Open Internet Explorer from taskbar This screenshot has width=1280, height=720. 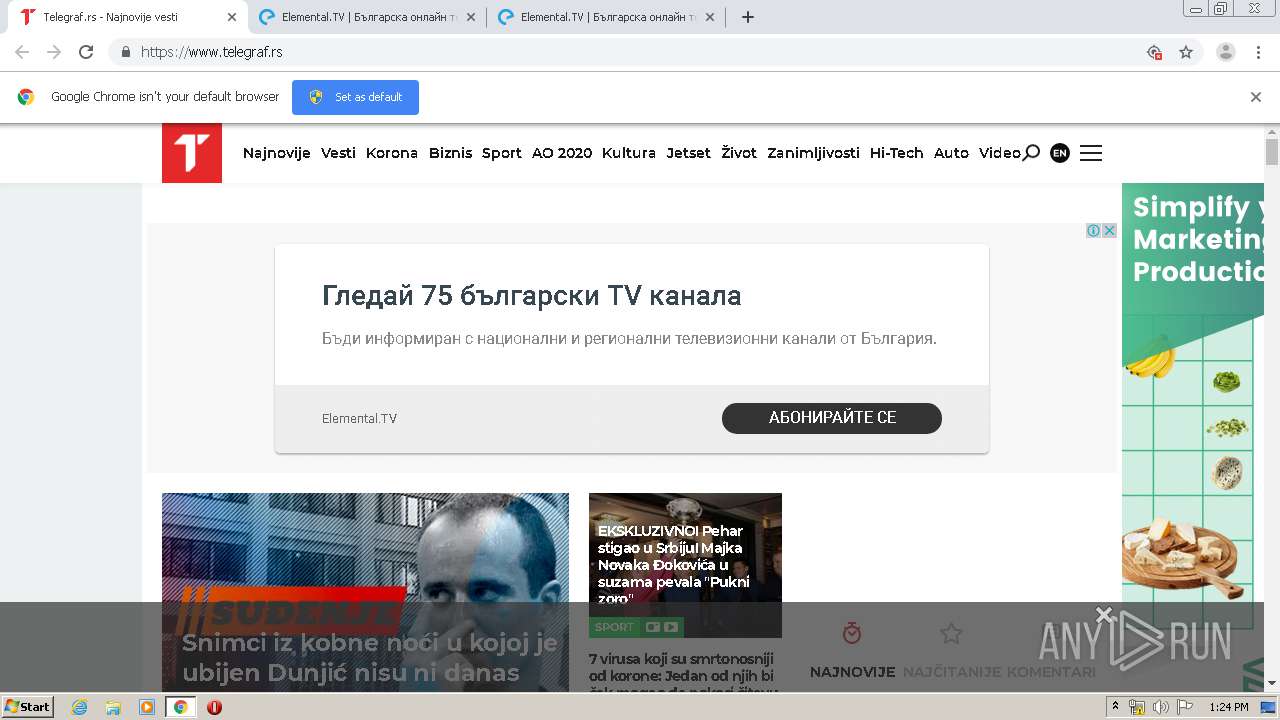pyautogui.click(x=80, y=707)
